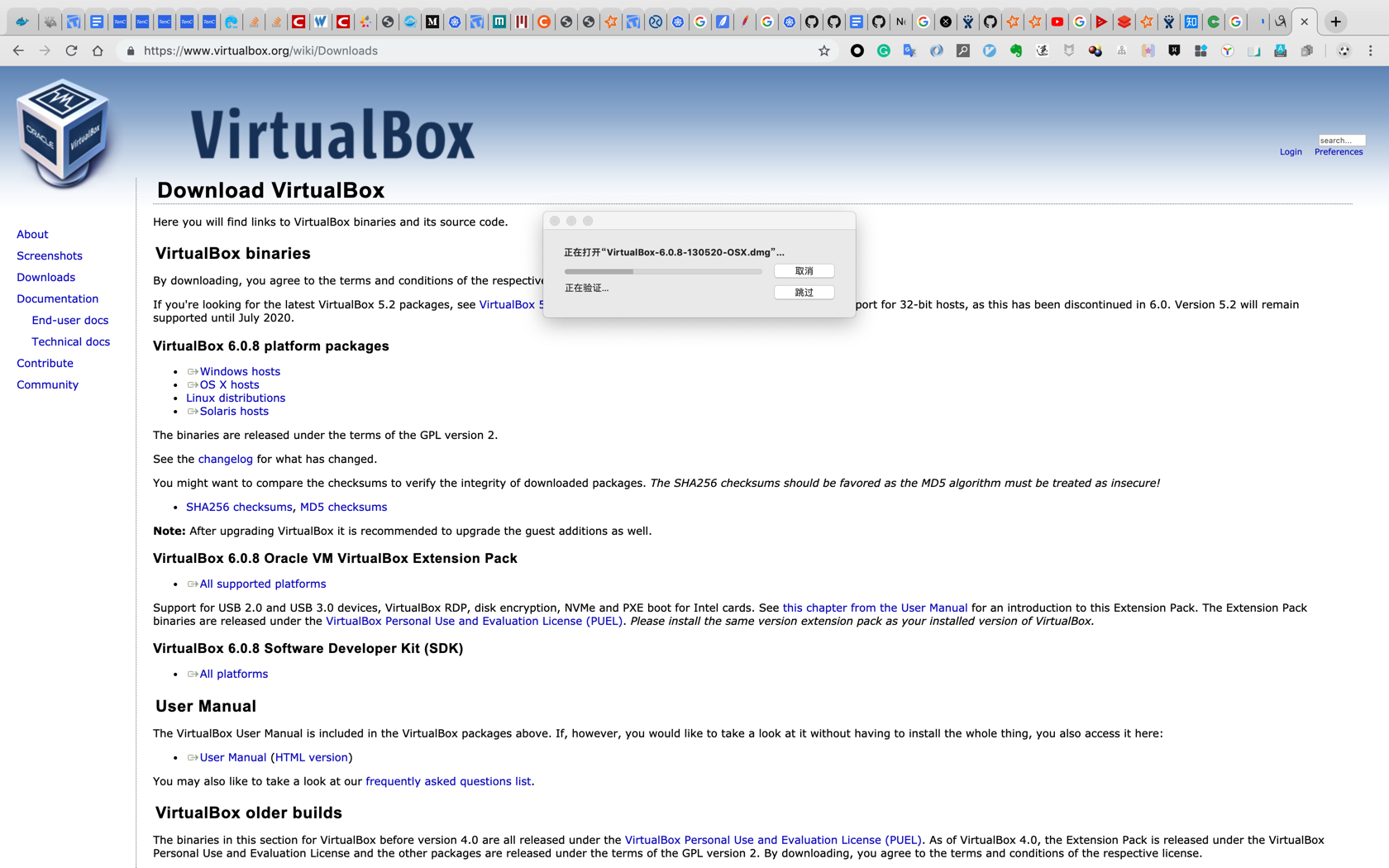The image size is (1389, 868).
Task: Bookmark this page with star
Action: click(x=824, y=50)
